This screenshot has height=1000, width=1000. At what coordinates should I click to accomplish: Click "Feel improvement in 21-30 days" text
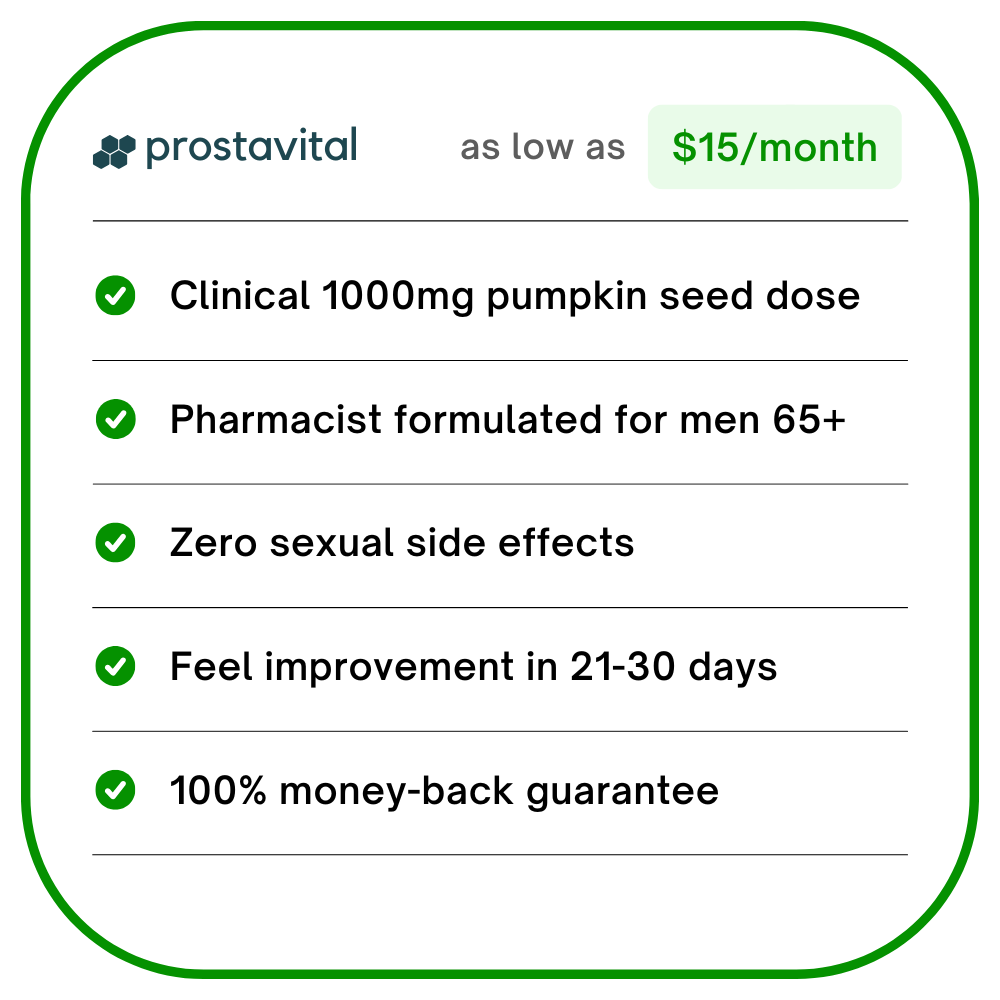click(x=473, y=667)
